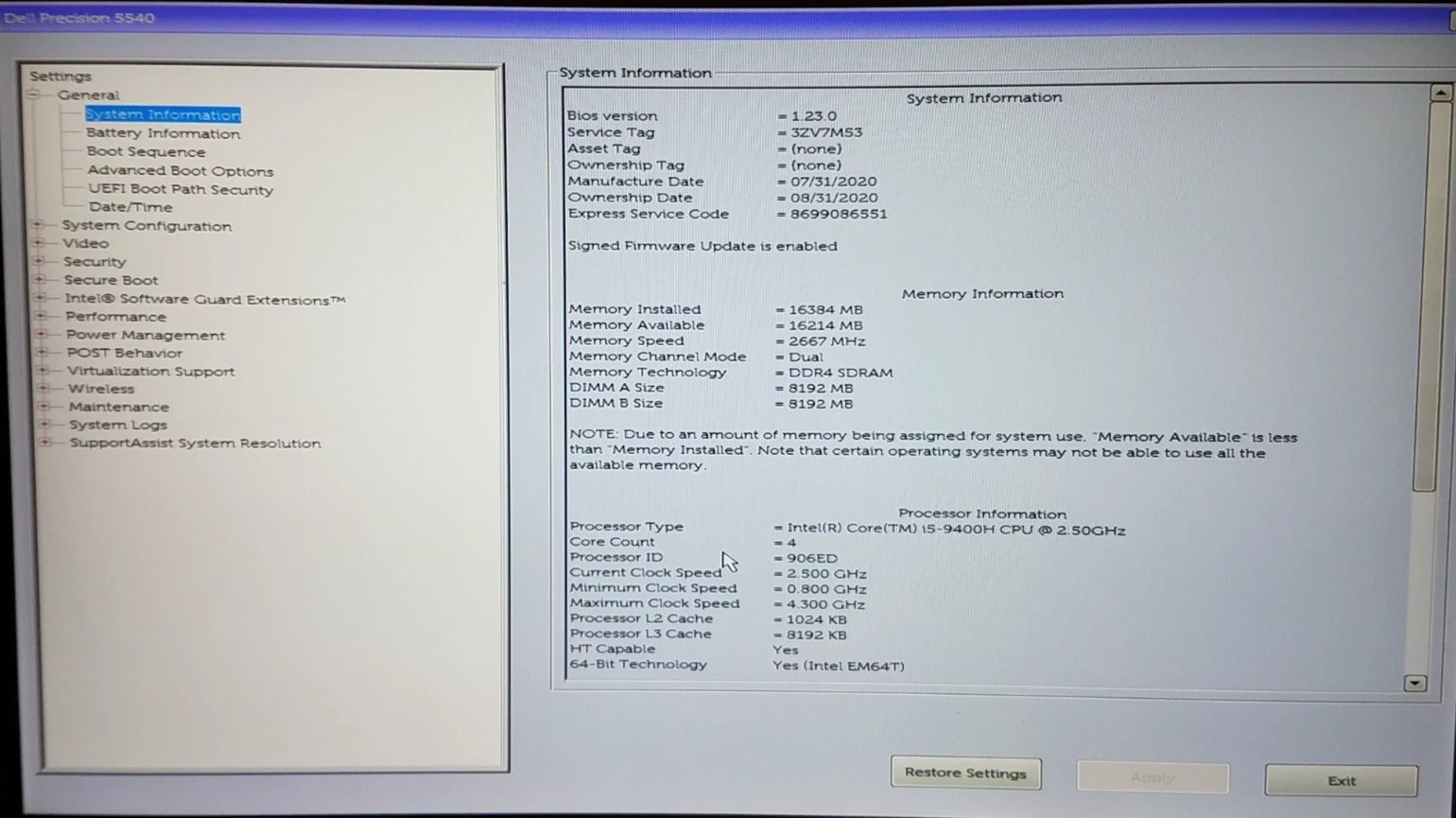Expand Intel Software Guard Extensions node
This screenshot has height=818, width=1456.
coord(41,299)
